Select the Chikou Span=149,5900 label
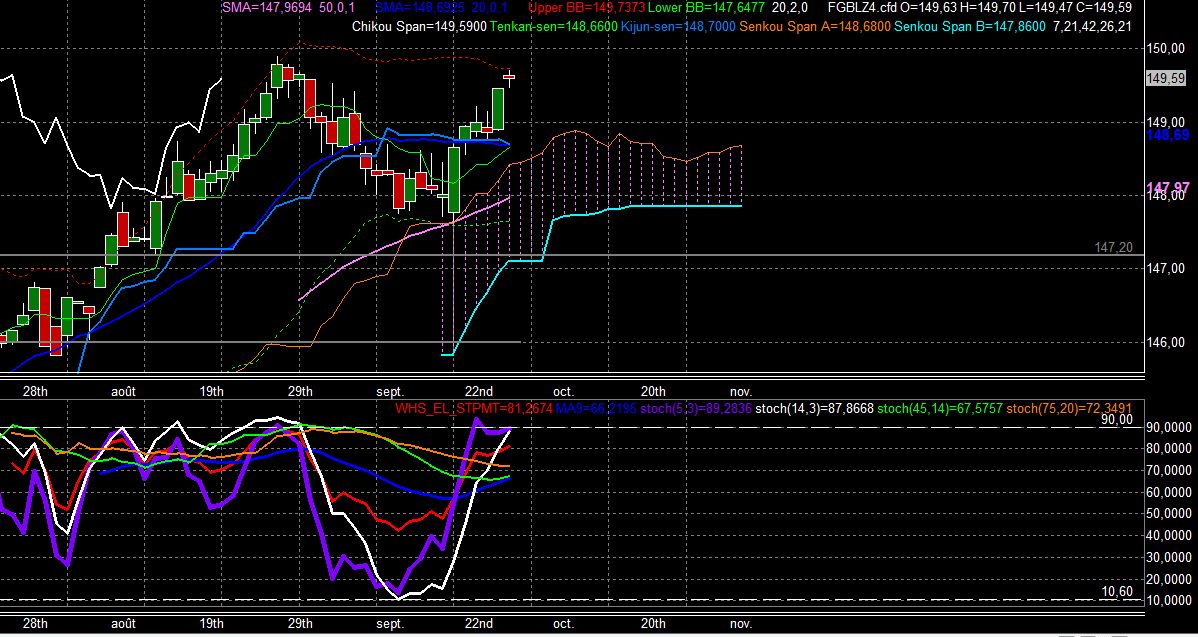This screenshot has width=1198, height=637. [x=419, y=27]
